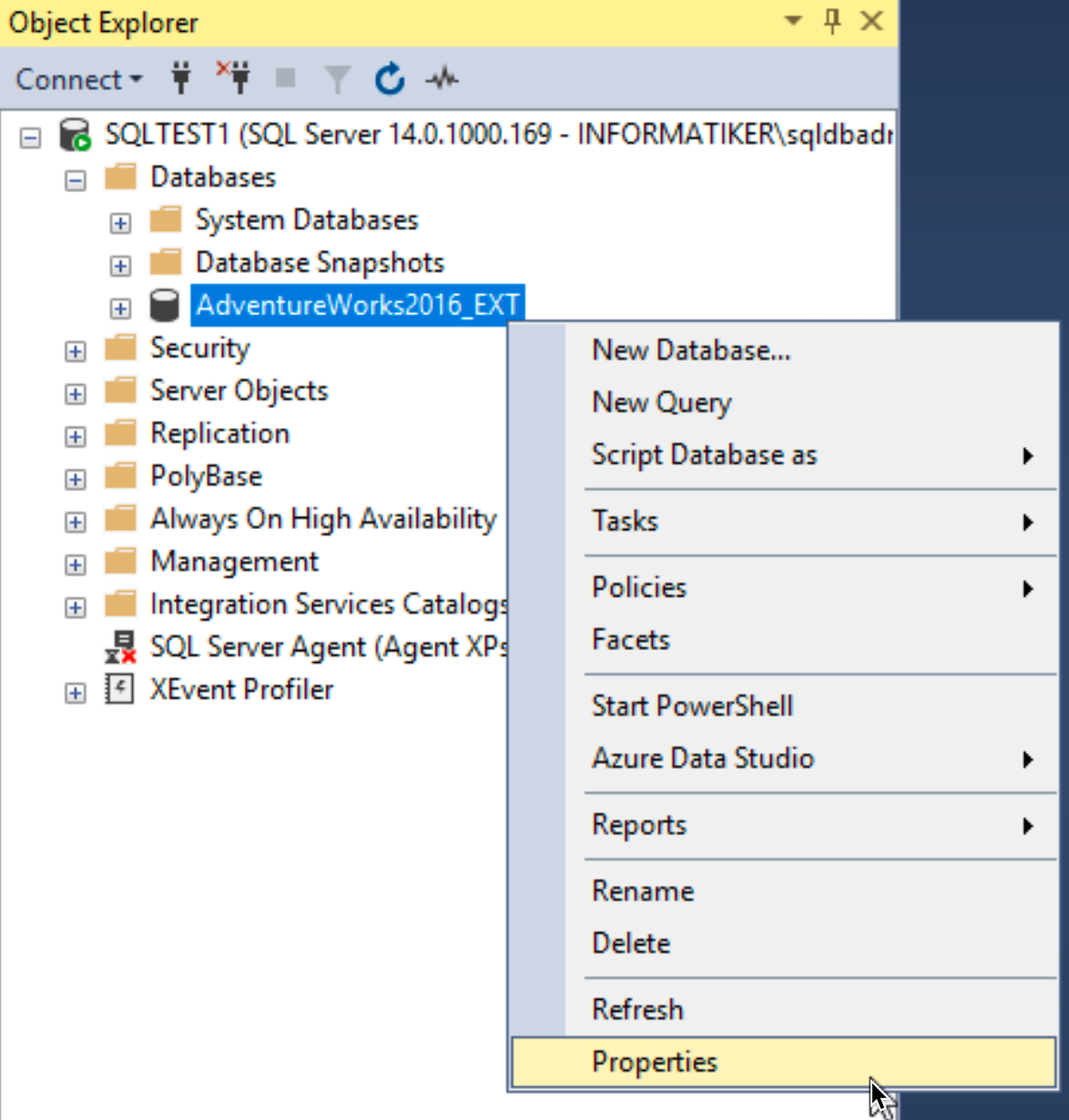
Task: Collapse the Databases node
Action: point(76,180)
